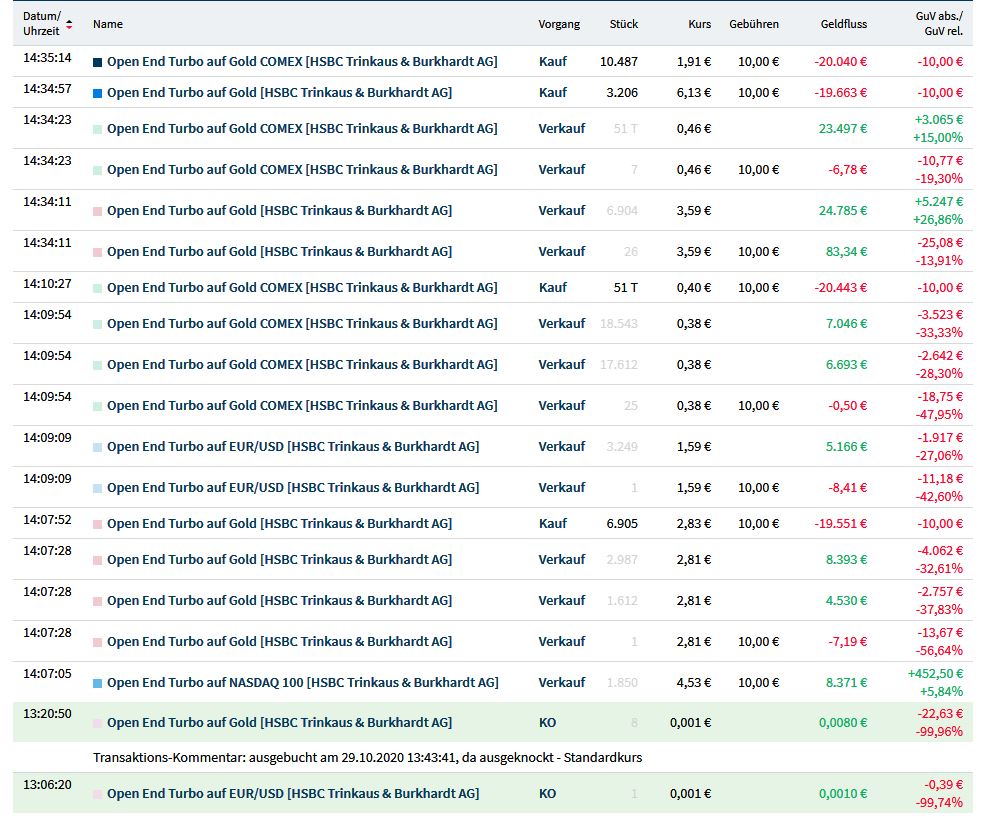Open the NASDAQ 100 Open End Turbo link
The height and width of the screenshot is (821, 982).
(x=302, y=683)
